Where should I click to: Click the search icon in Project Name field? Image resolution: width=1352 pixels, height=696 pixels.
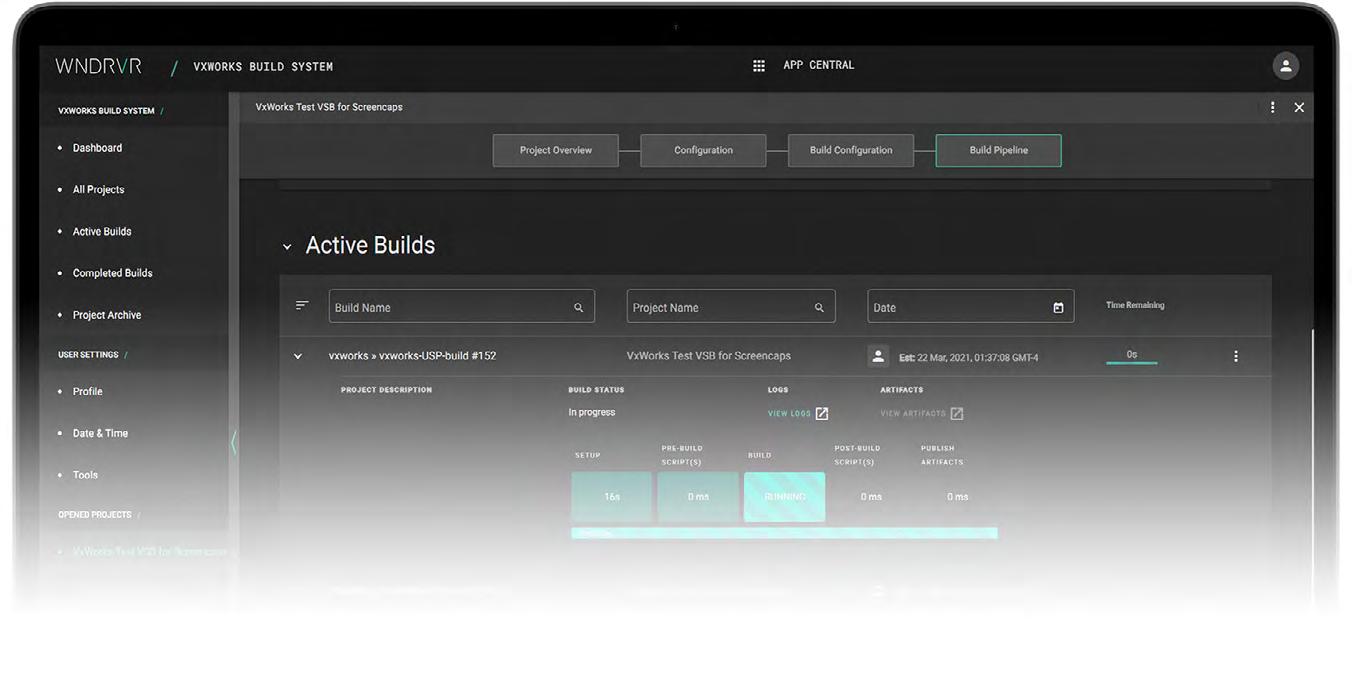(x=819, y=308)
